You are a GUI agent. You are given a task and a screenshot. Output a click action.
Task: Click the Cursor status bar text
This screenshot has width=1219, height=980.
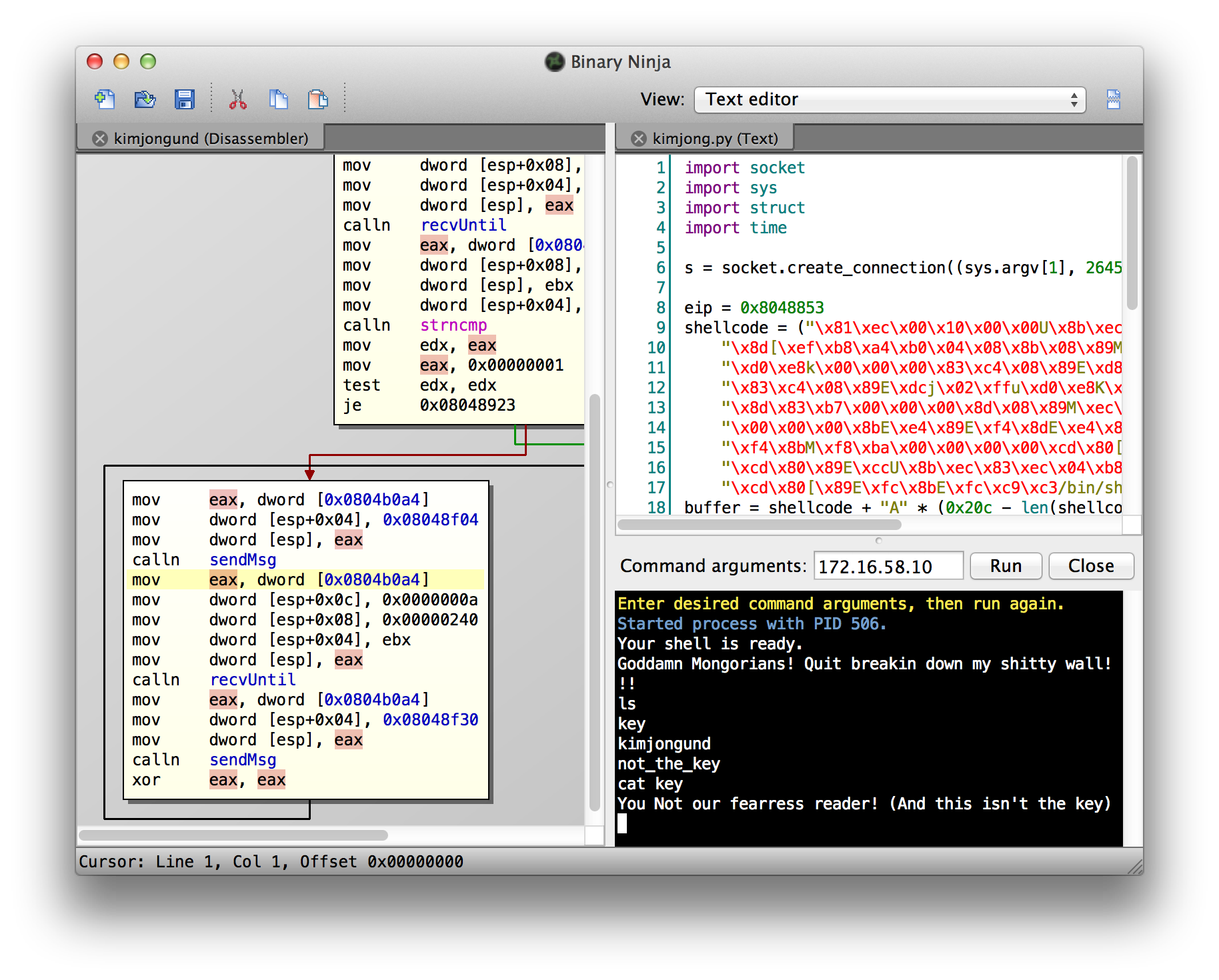pyautogui.click(x=271, y=862)
